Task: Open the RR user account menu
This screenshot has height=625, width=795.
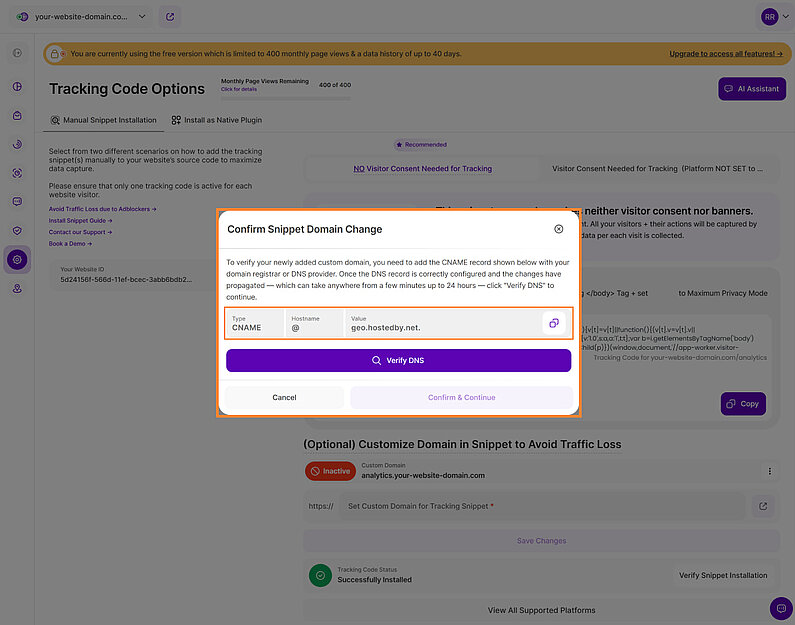Action: pyautogui.click(x=770, y=17)
